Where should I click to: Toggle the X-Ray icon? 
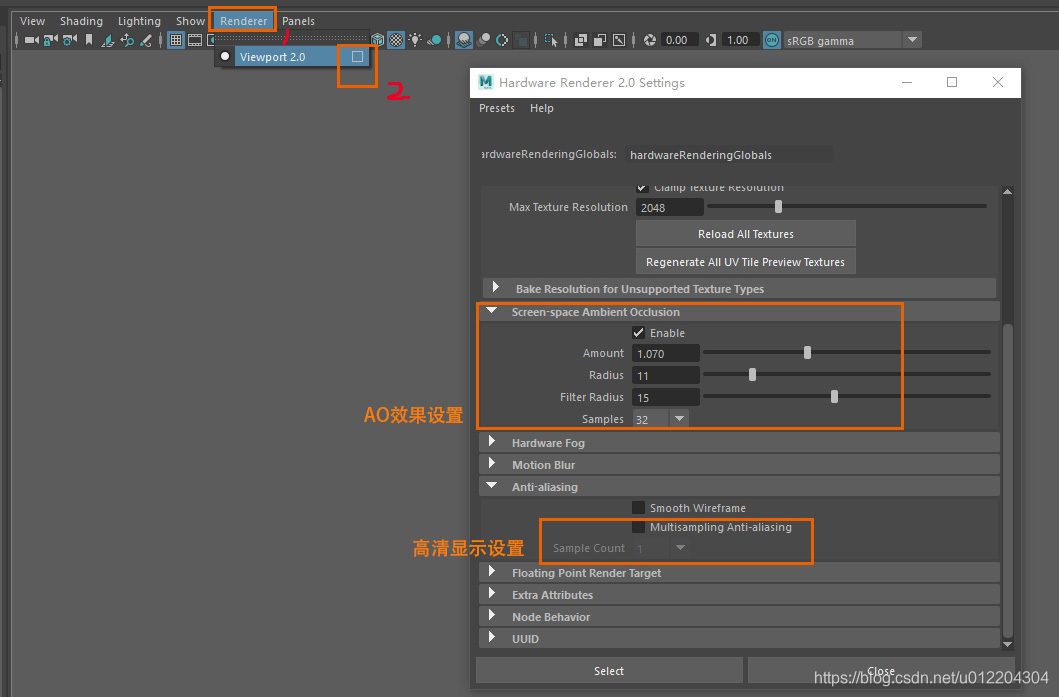pos(581,41)
